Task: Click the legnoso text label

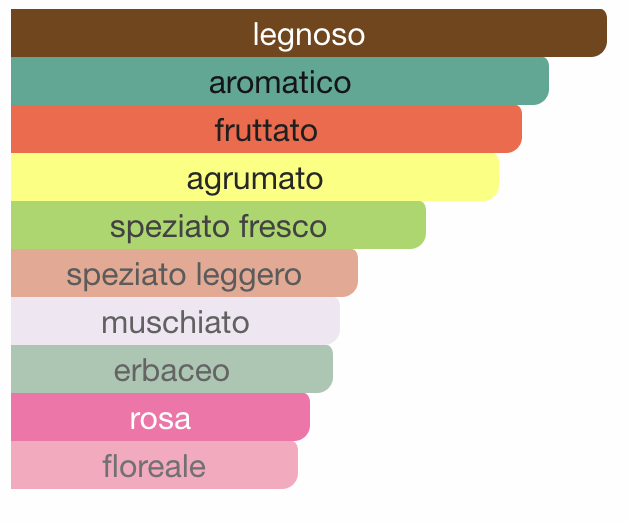Action: coord(309,36)
